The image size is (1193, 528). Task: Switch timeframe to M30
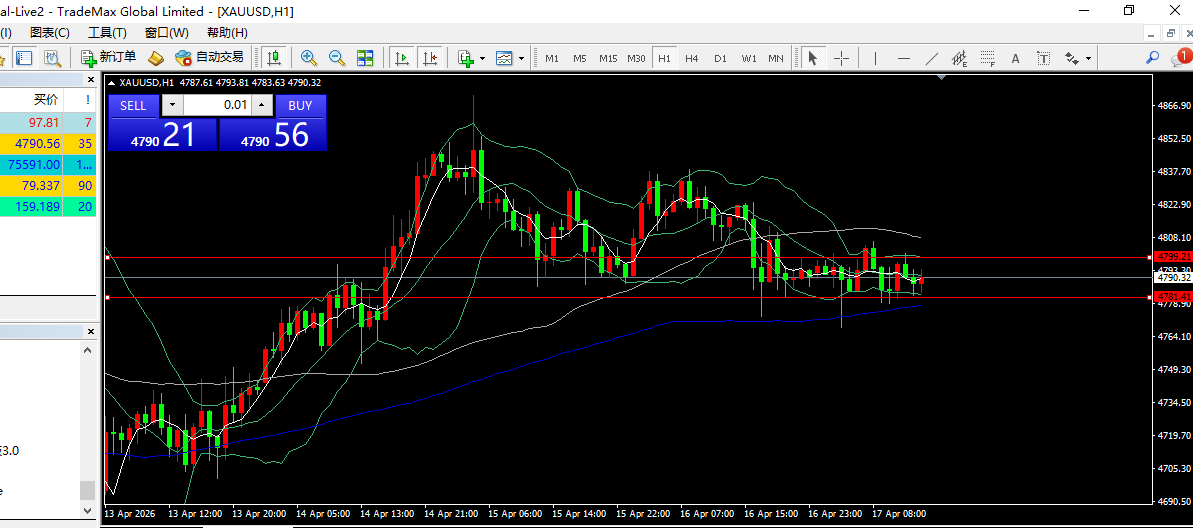636,58
